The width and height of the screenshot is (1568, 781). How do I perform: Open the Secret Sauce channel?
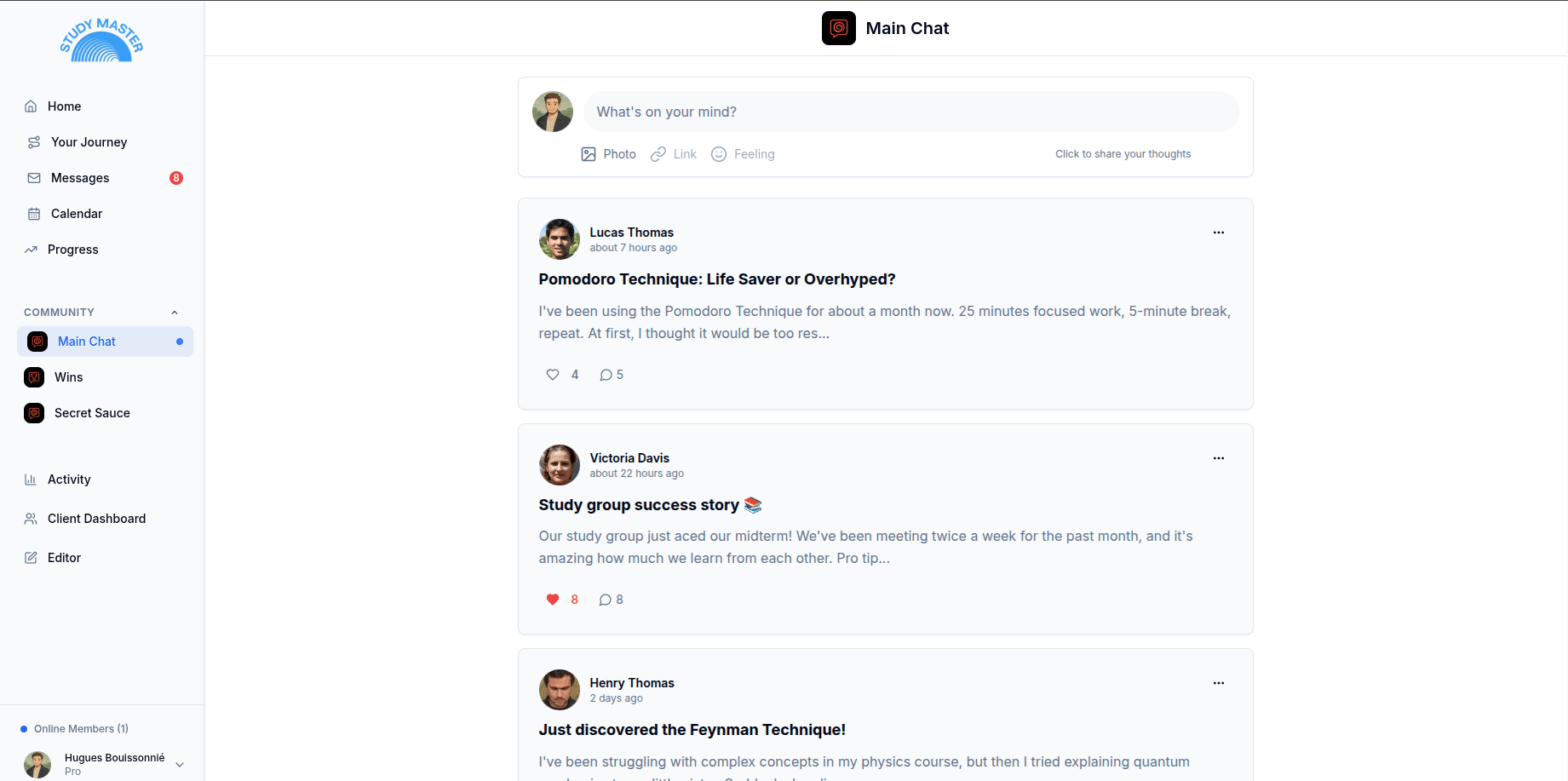tap(91, 412)
